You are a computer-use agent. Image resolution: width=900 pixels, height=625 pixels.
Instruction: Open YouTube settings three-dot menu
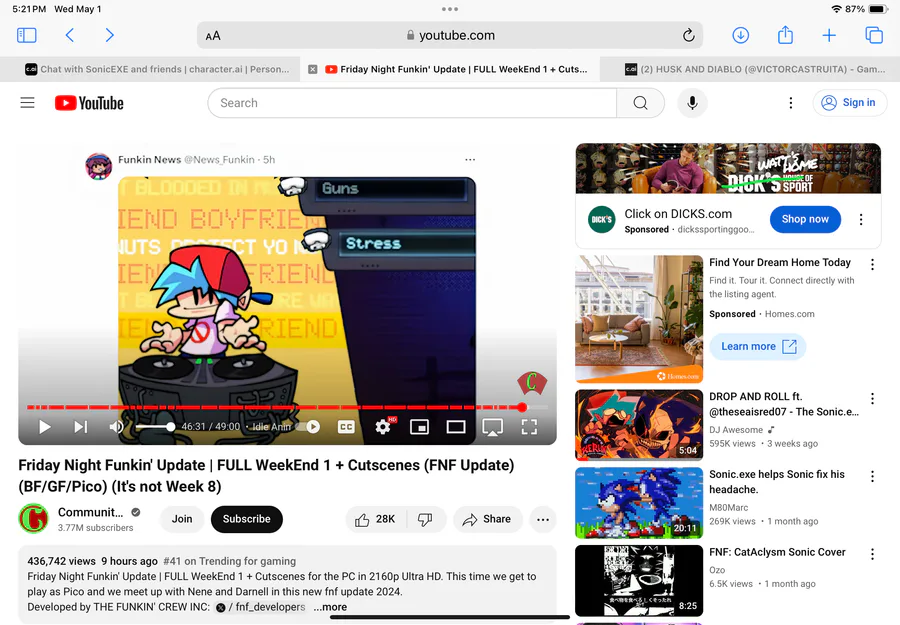(x=790, y=103)
